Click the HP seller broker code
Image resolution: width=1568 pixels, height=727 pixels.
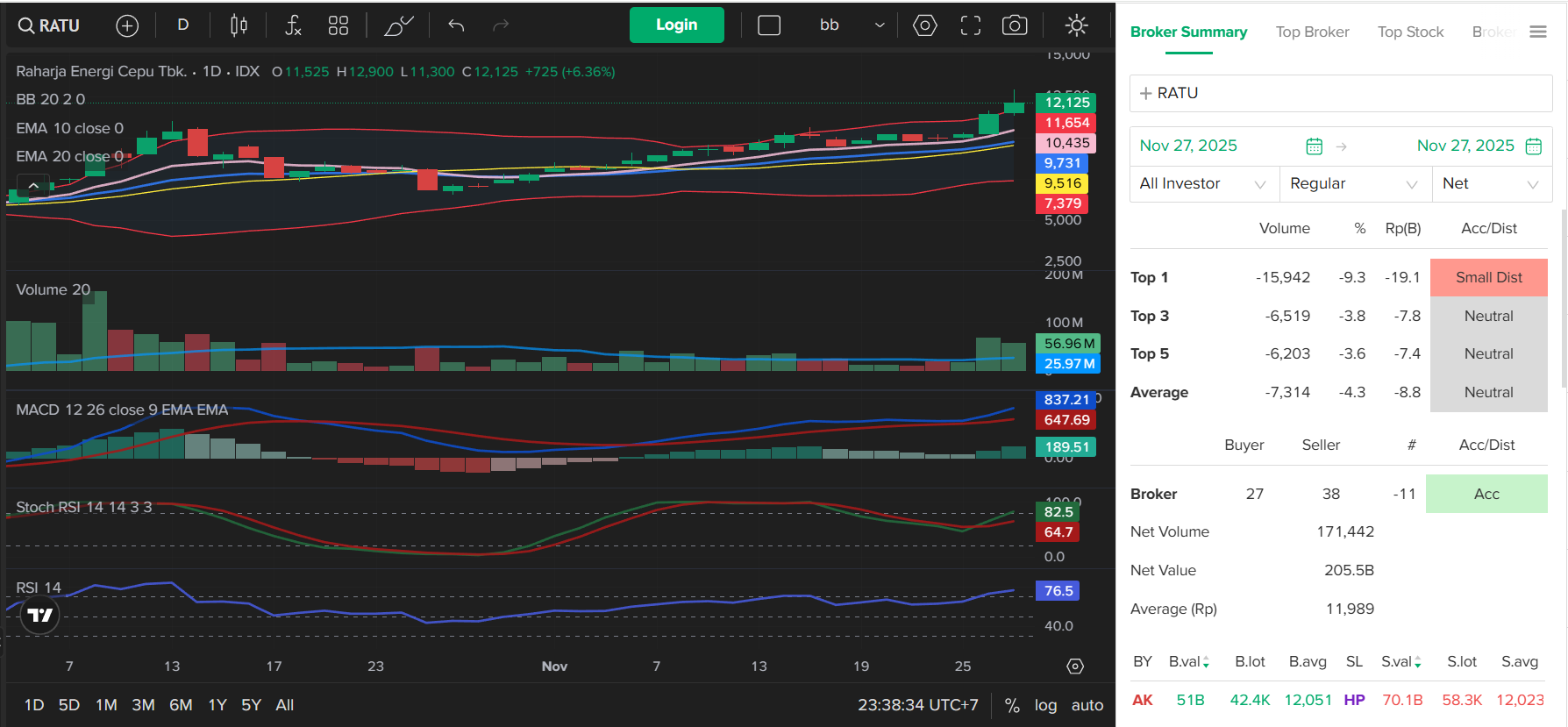[x=1354, y=700]
